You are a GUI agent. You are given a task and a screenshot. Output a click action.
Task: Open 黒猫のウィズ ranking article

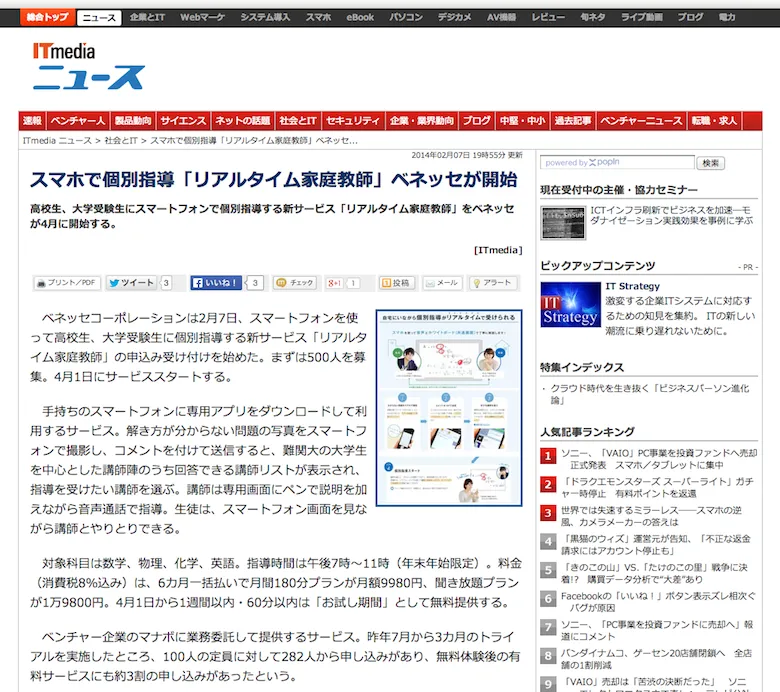point(656,544)
